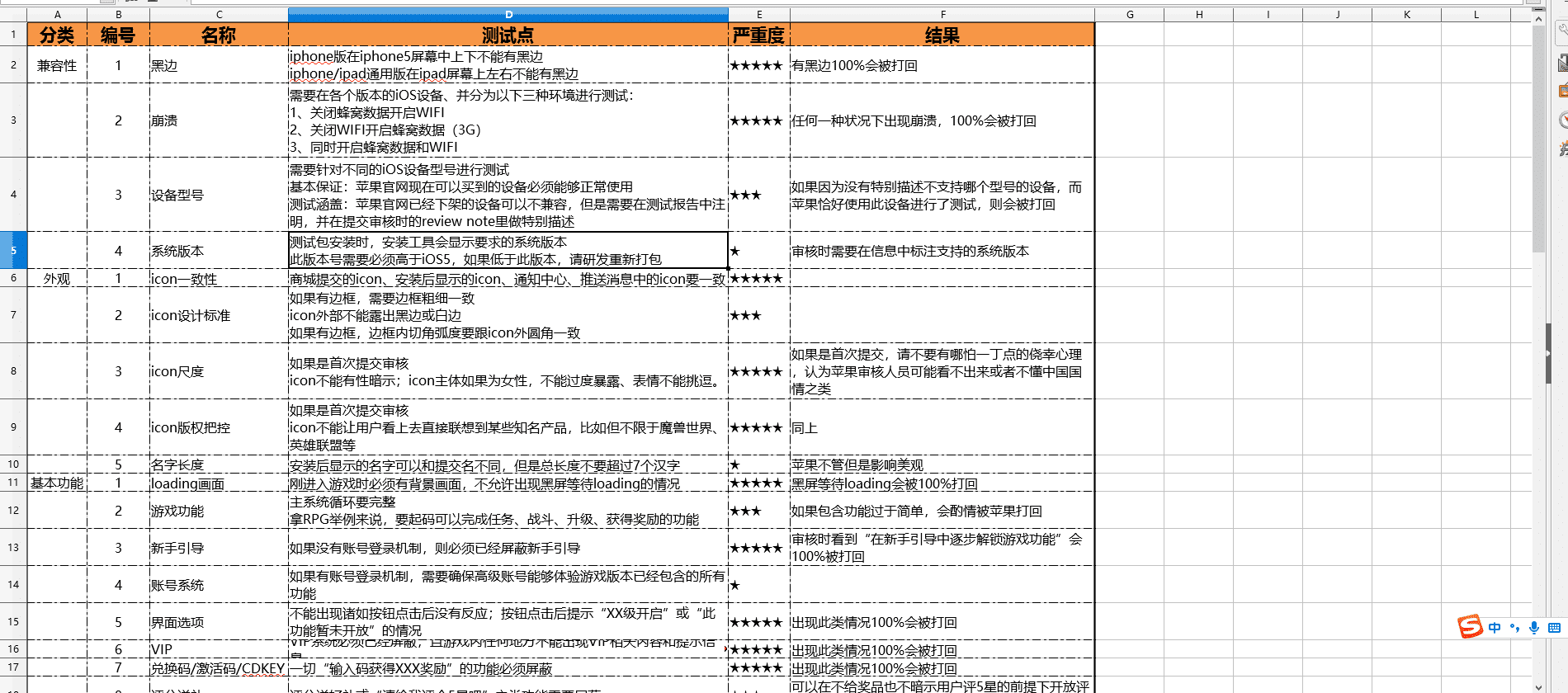
Task: Select result cell '有黑边100%会被打回'
Action: pos(942,65)
